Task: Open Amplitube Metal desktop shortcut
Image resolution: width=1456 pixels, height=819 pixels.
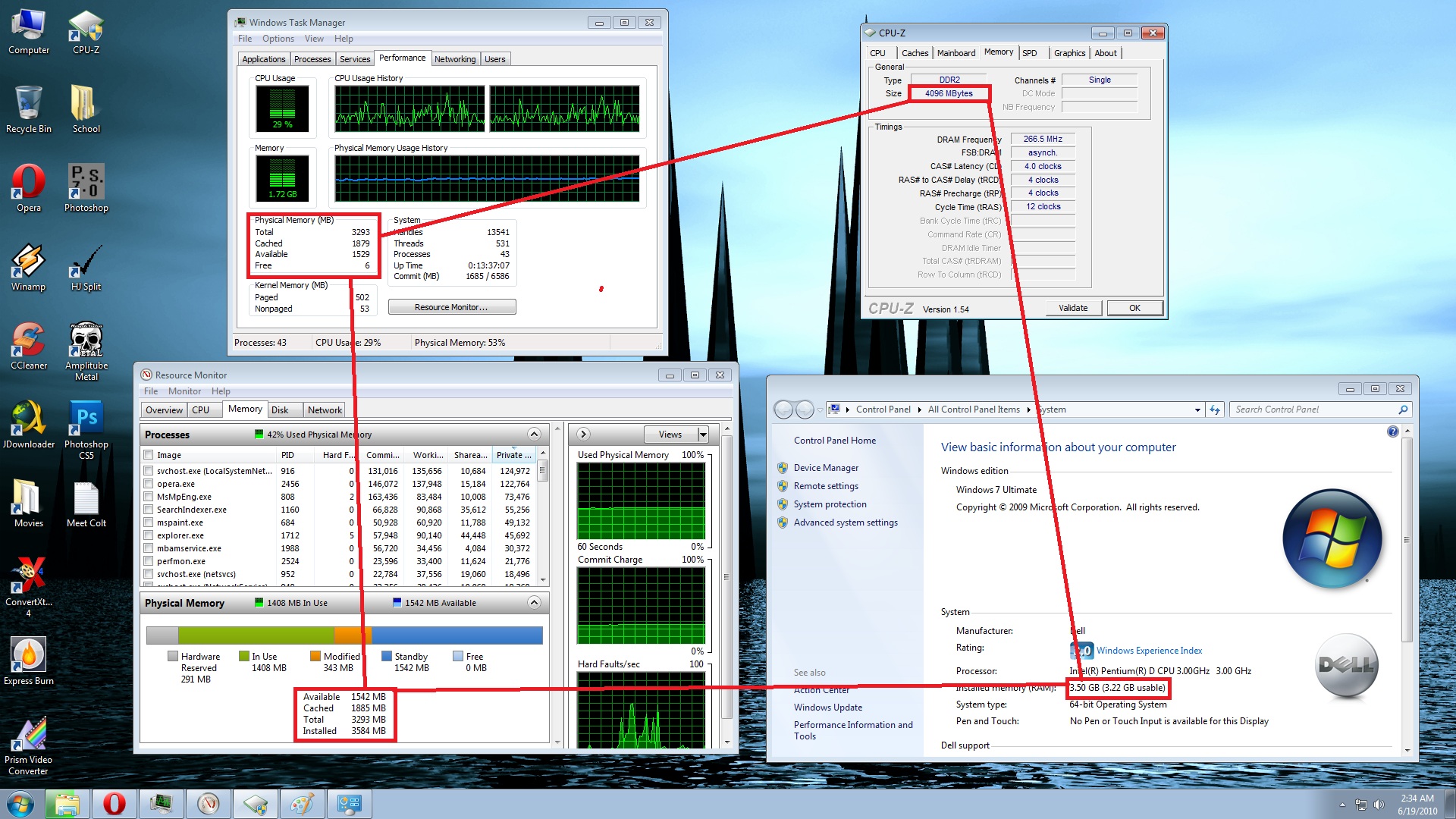Action: 86,352
